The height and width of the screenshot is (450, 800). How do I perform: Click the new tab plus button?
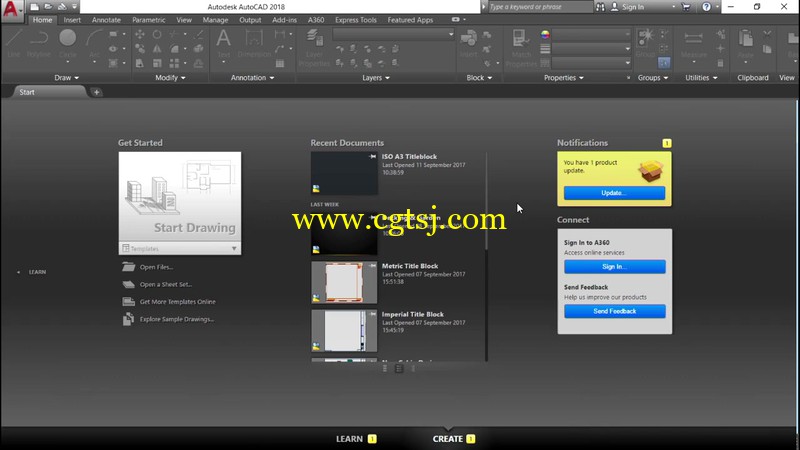tap(96, 92)
